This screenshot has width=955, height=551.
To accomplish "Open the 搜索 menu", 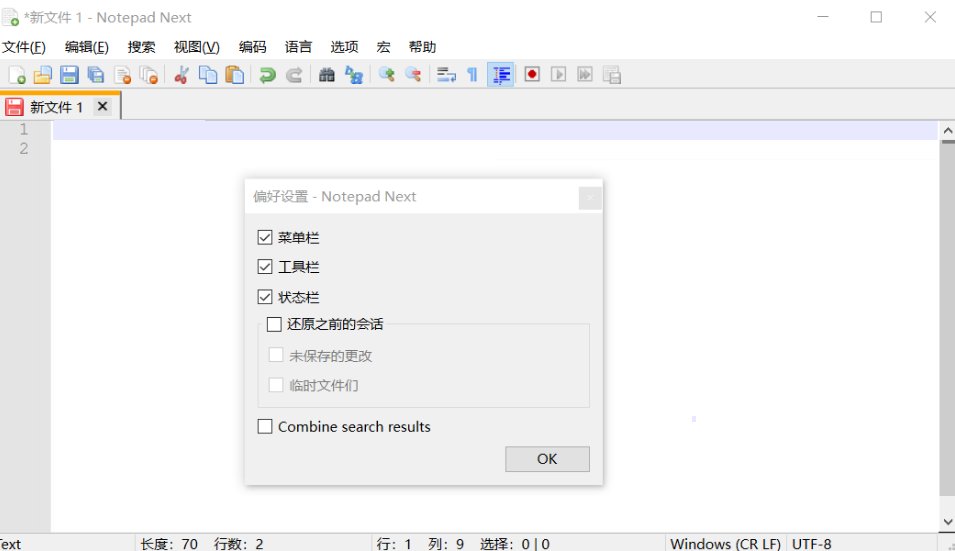I will (141, 47).
